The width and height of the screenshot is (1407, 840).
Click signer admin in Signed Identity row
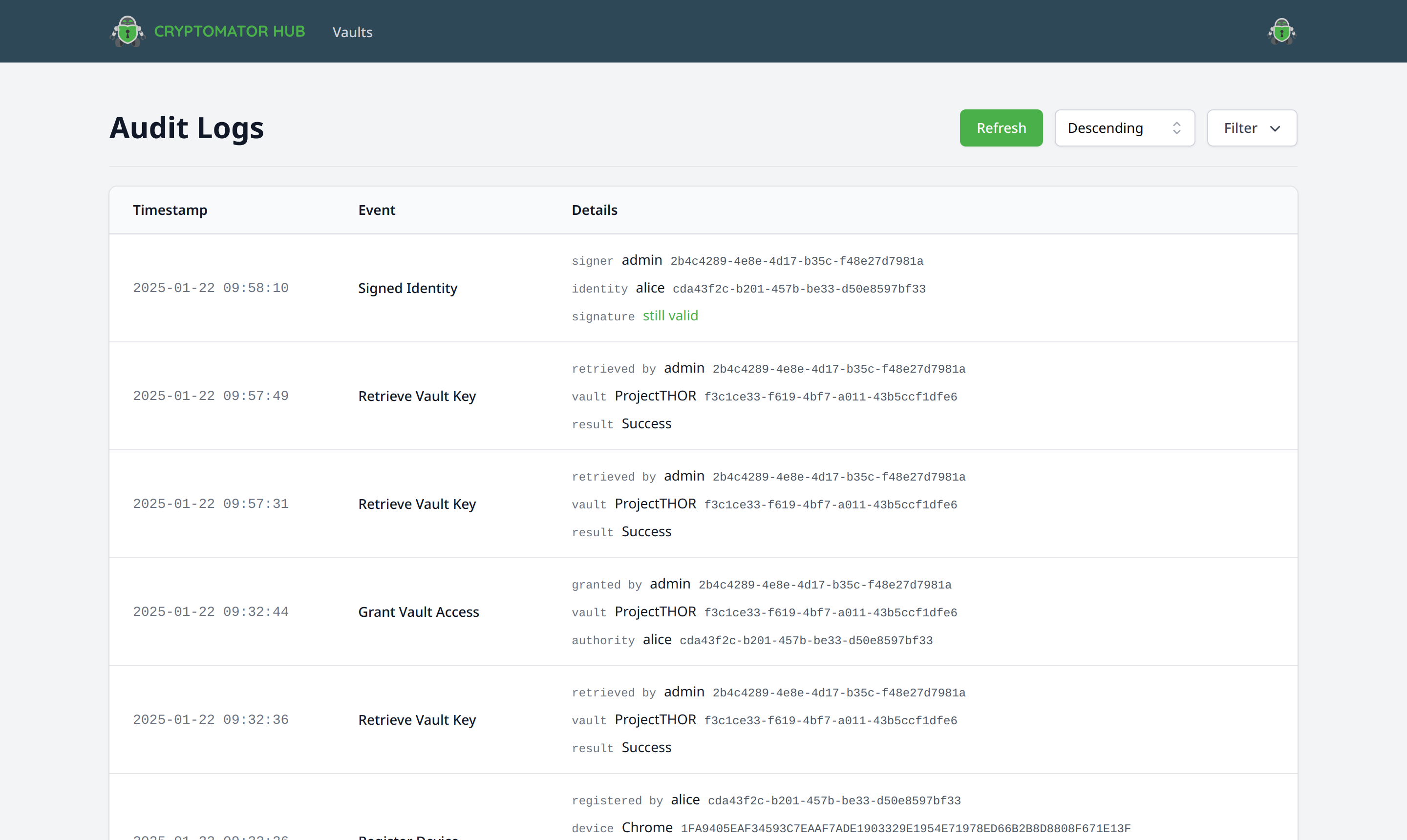tap(642, 260)
